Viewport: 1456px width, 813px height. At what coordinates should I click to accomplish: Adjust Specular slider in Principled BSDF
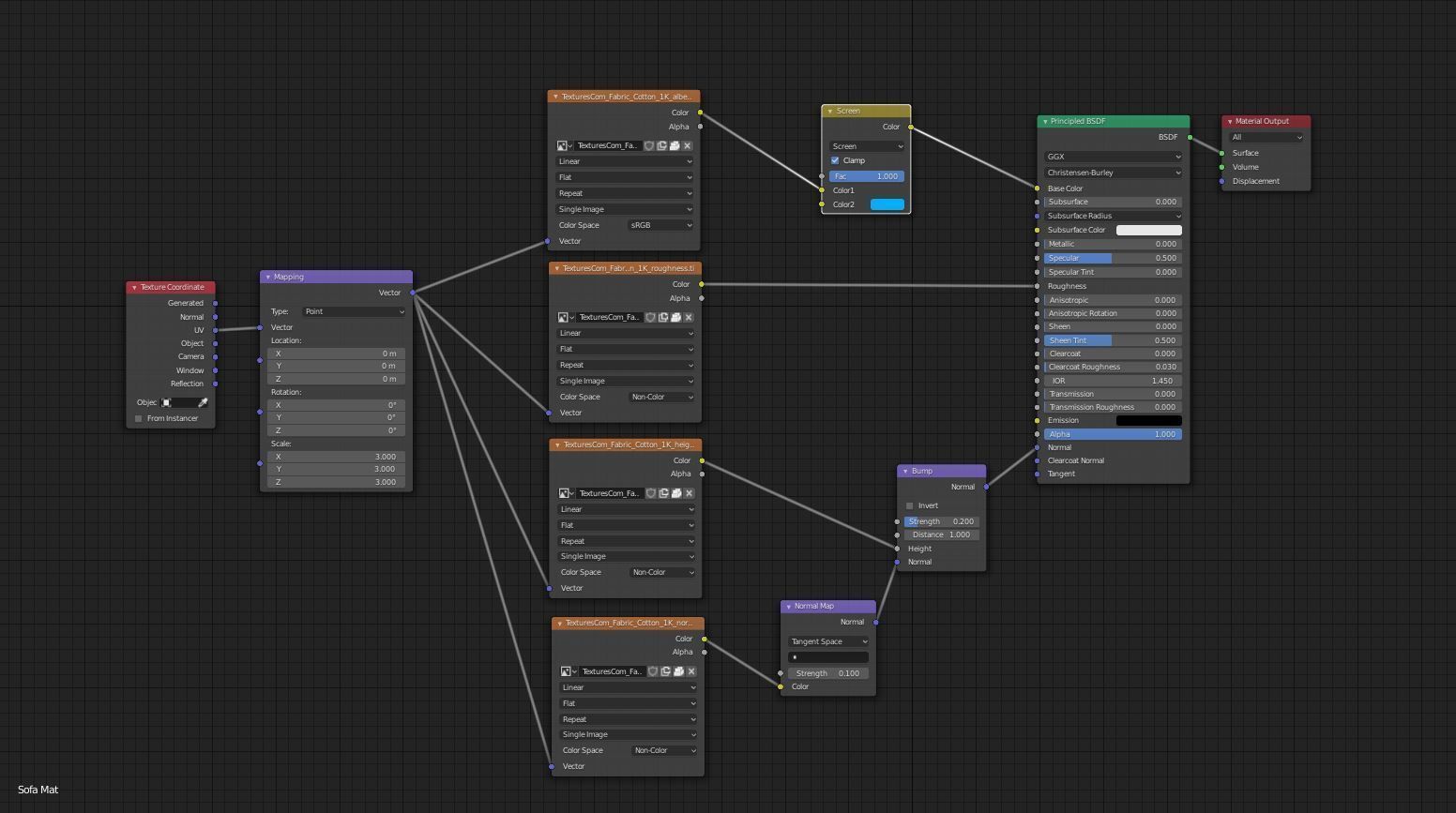(x=1113, y=258)
